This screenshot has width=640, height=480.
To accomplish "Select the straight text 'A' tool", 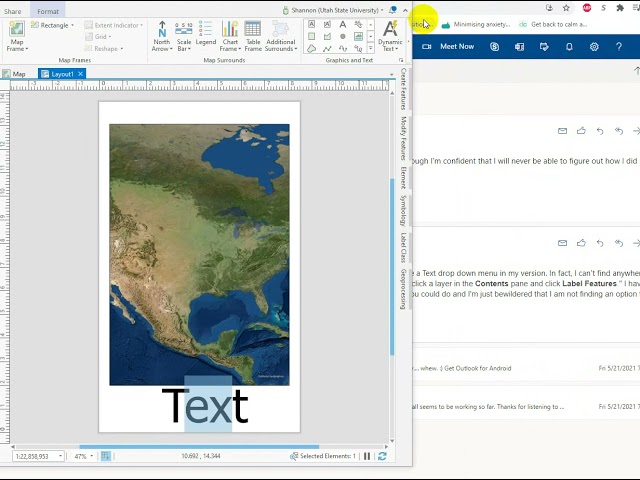I will [343, 24].
